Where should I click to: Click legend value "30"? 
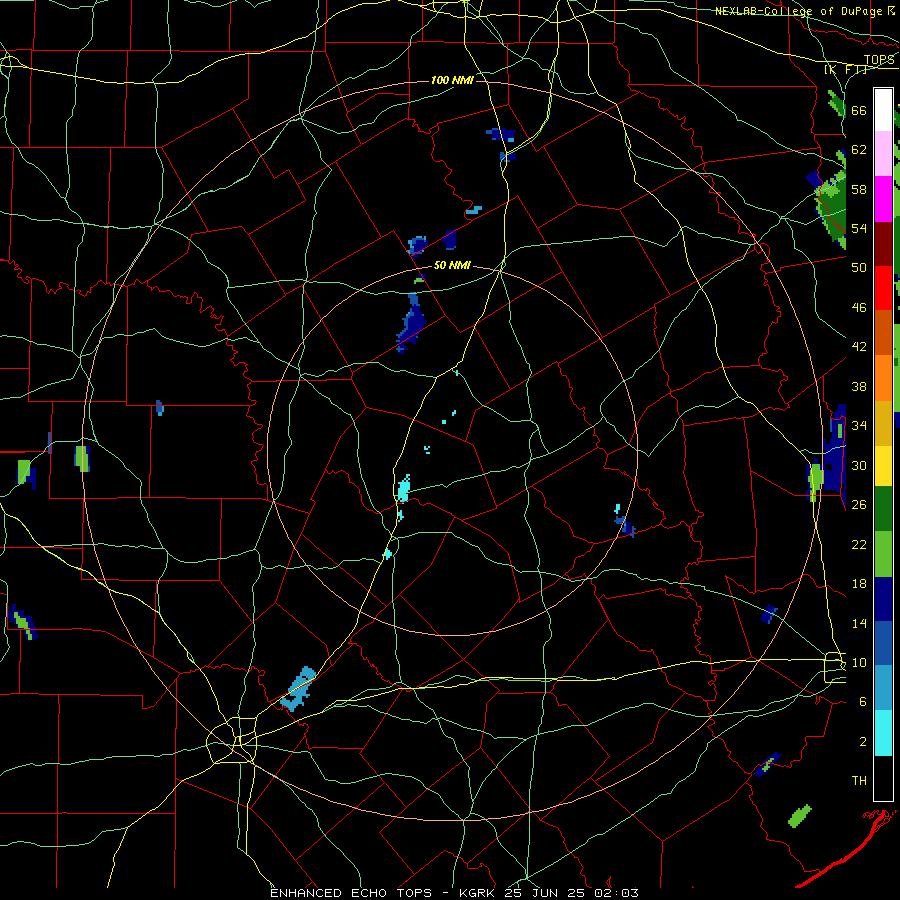click(859, 465)
